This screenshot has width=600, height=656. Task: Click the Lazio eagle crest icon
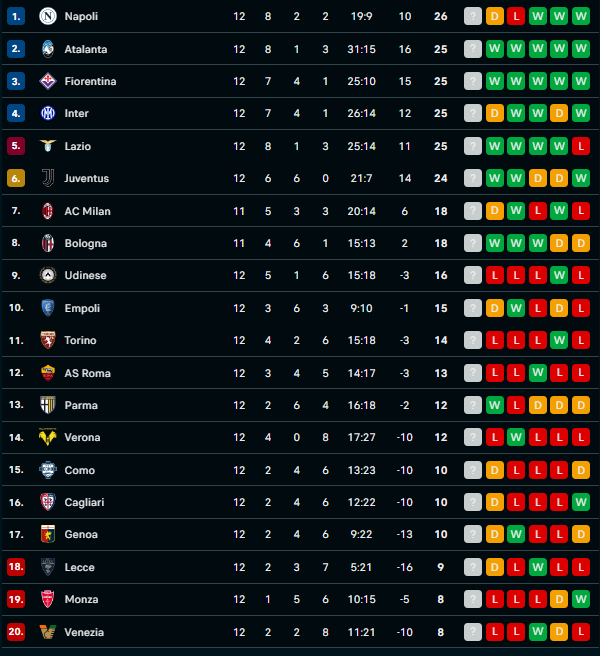click(x=47, y=146)
